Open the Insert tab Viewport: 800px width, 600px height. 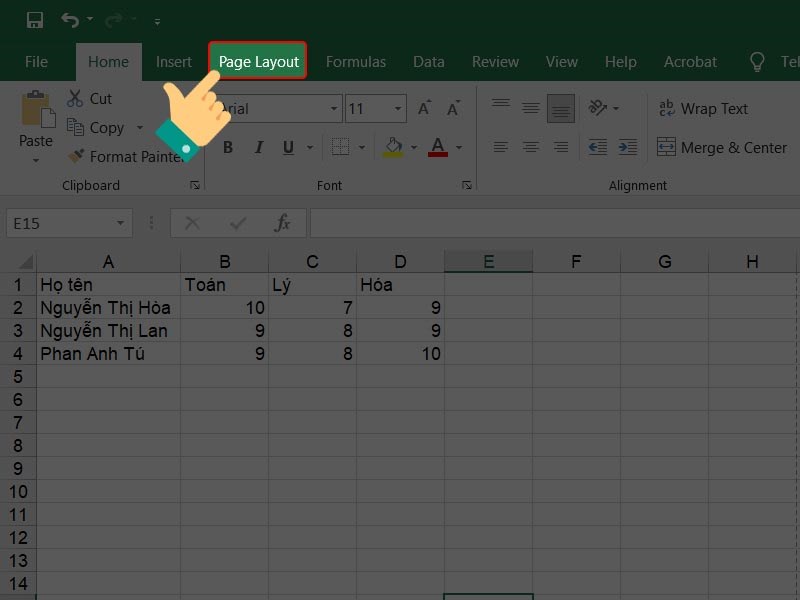[174, 62]
